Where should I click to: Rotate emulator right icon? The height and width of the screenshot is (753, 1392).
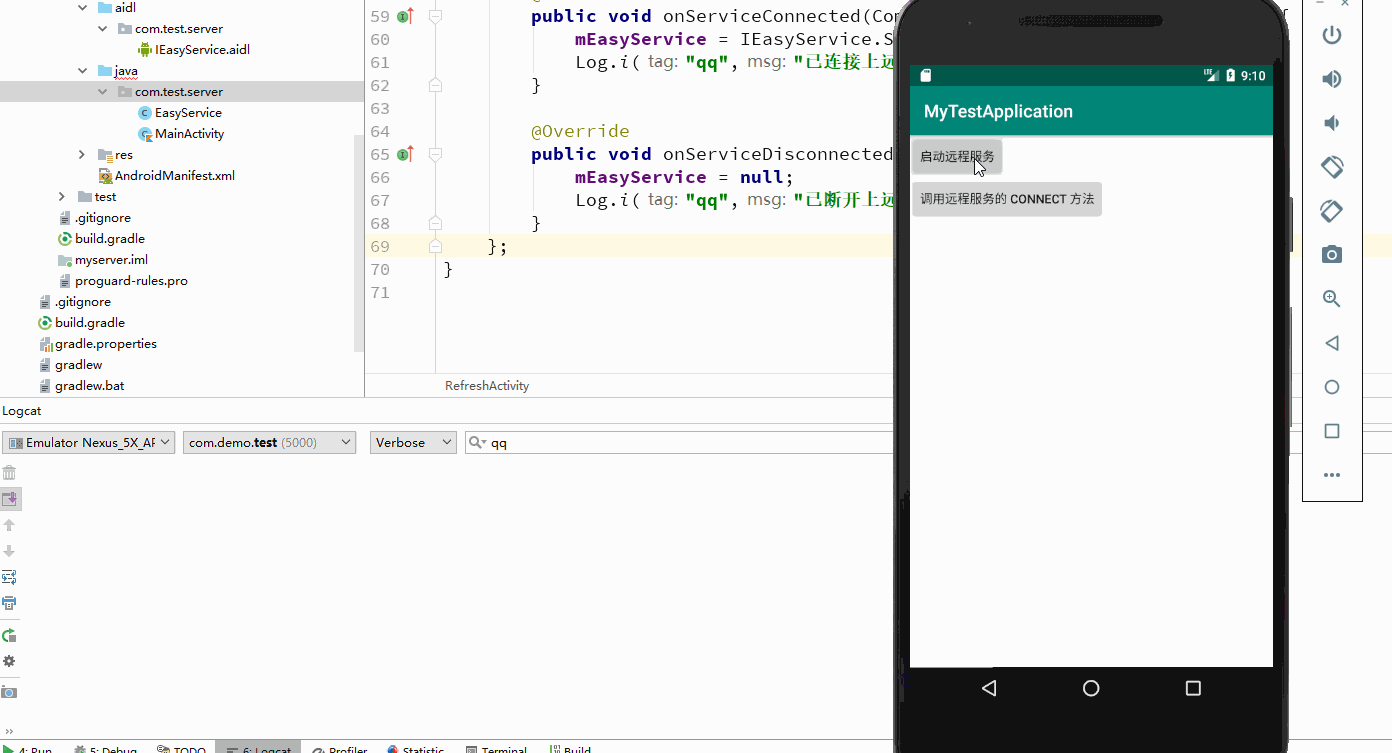[x=1332, y=211]
